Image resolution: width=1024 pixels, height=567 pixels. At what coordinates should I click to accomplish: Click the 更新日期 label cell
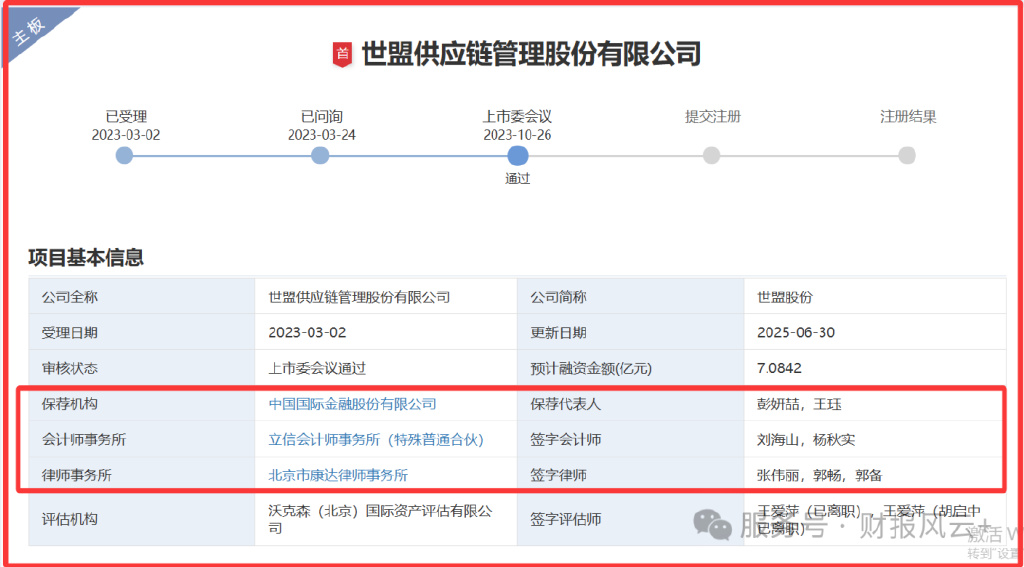coord(630,332)
